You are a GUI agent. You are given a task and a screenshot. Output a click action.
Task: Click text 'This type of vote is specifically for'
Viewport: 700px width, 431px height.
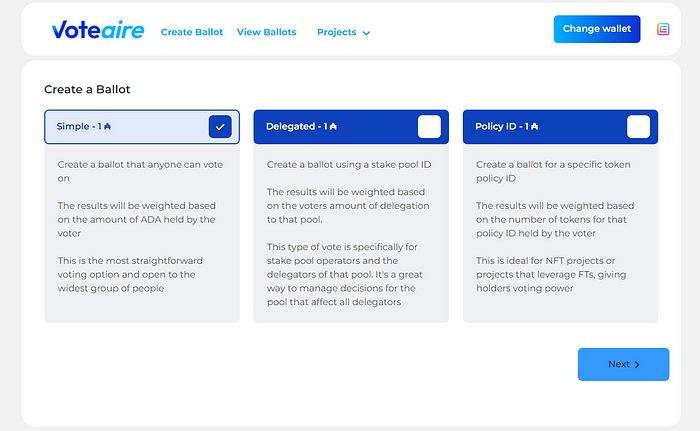click(x=342, y=247)
